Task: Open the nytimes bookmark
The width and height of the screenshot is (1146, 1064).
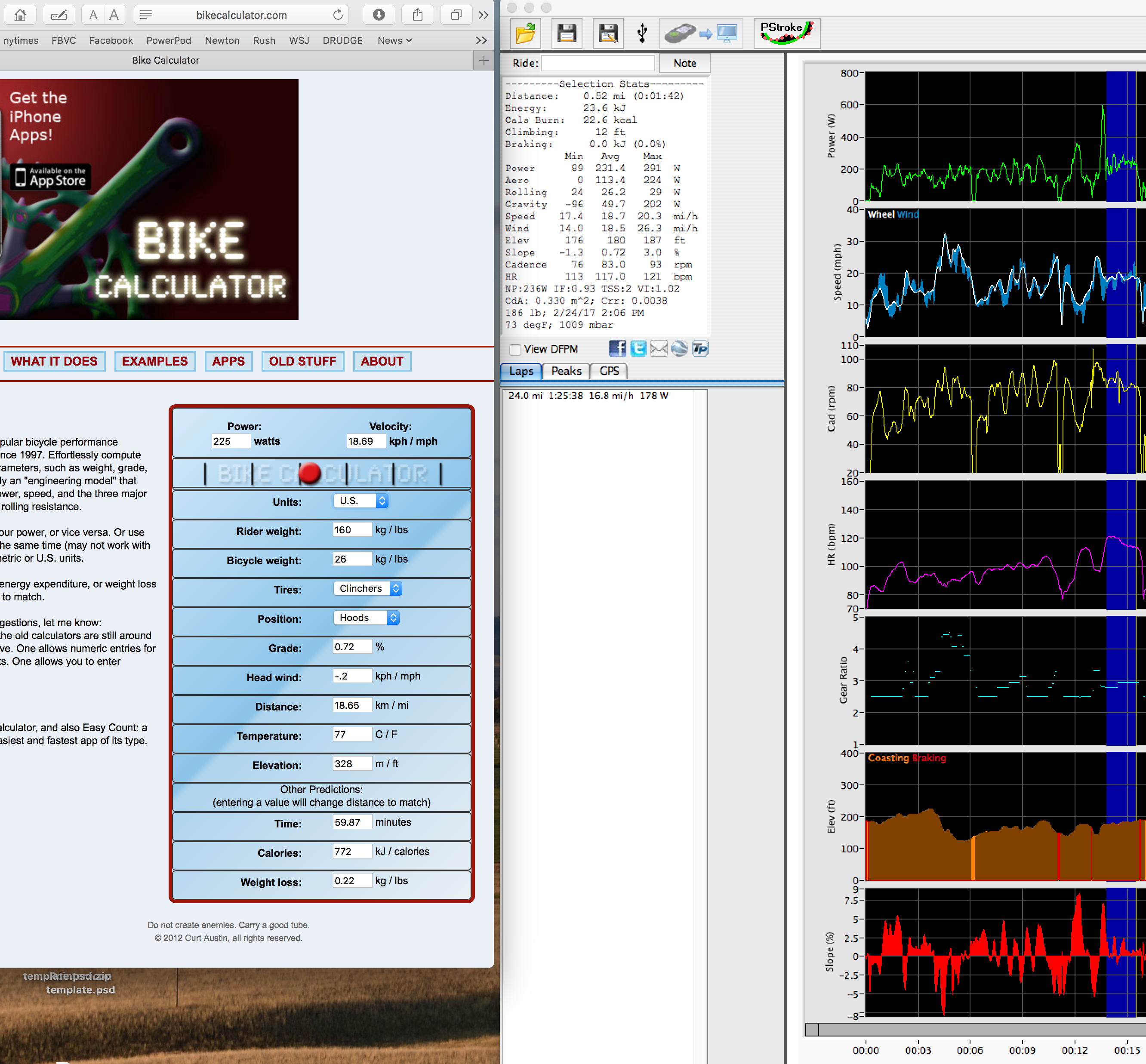Action: pos(21,40)
